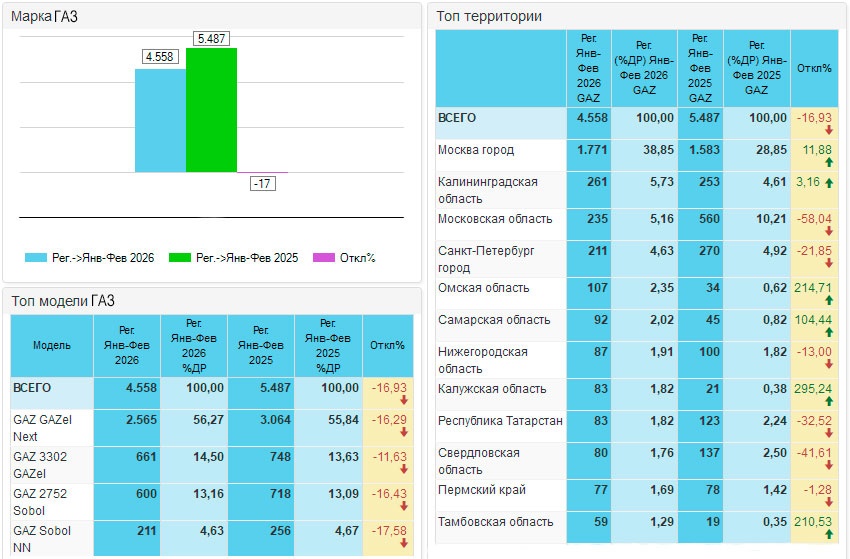Viewport: 850px width, 559px height.
Task: Click the green up arrow in Омская область row
Action: (x=829, y=300)
